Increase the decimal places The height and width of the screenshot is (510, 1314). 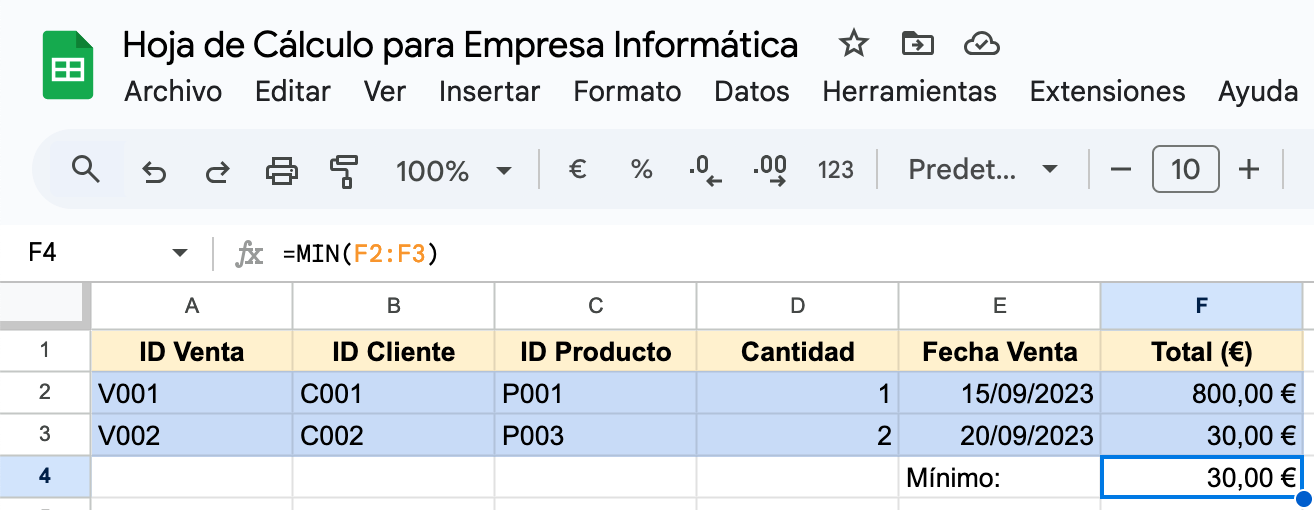coord(771,170)
